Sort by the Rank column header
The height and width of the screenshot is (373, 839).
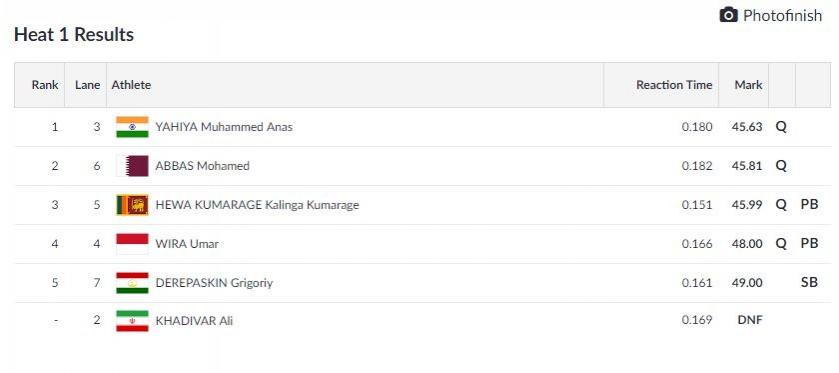tap(45, 85)
